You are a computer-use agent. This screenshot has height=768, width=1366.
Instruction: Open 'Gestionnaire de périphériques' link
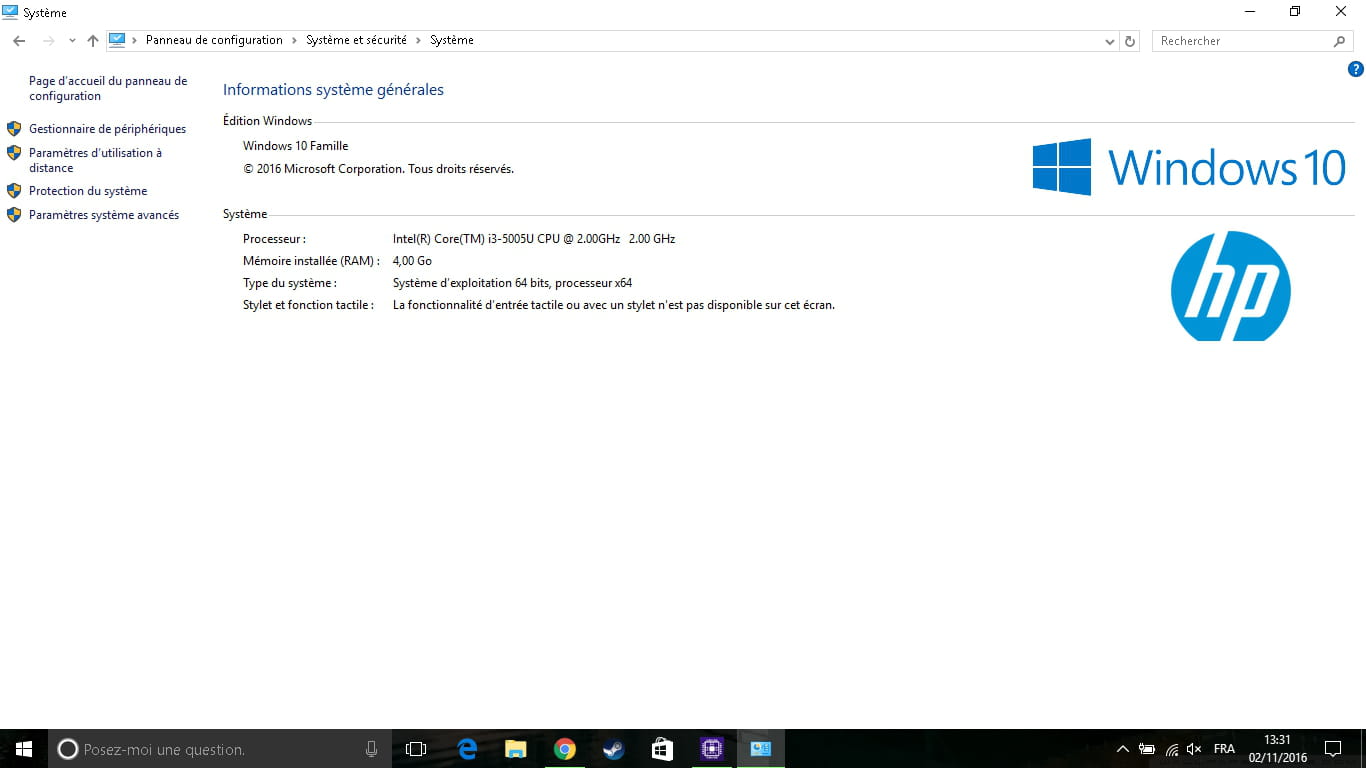point(107,129)
